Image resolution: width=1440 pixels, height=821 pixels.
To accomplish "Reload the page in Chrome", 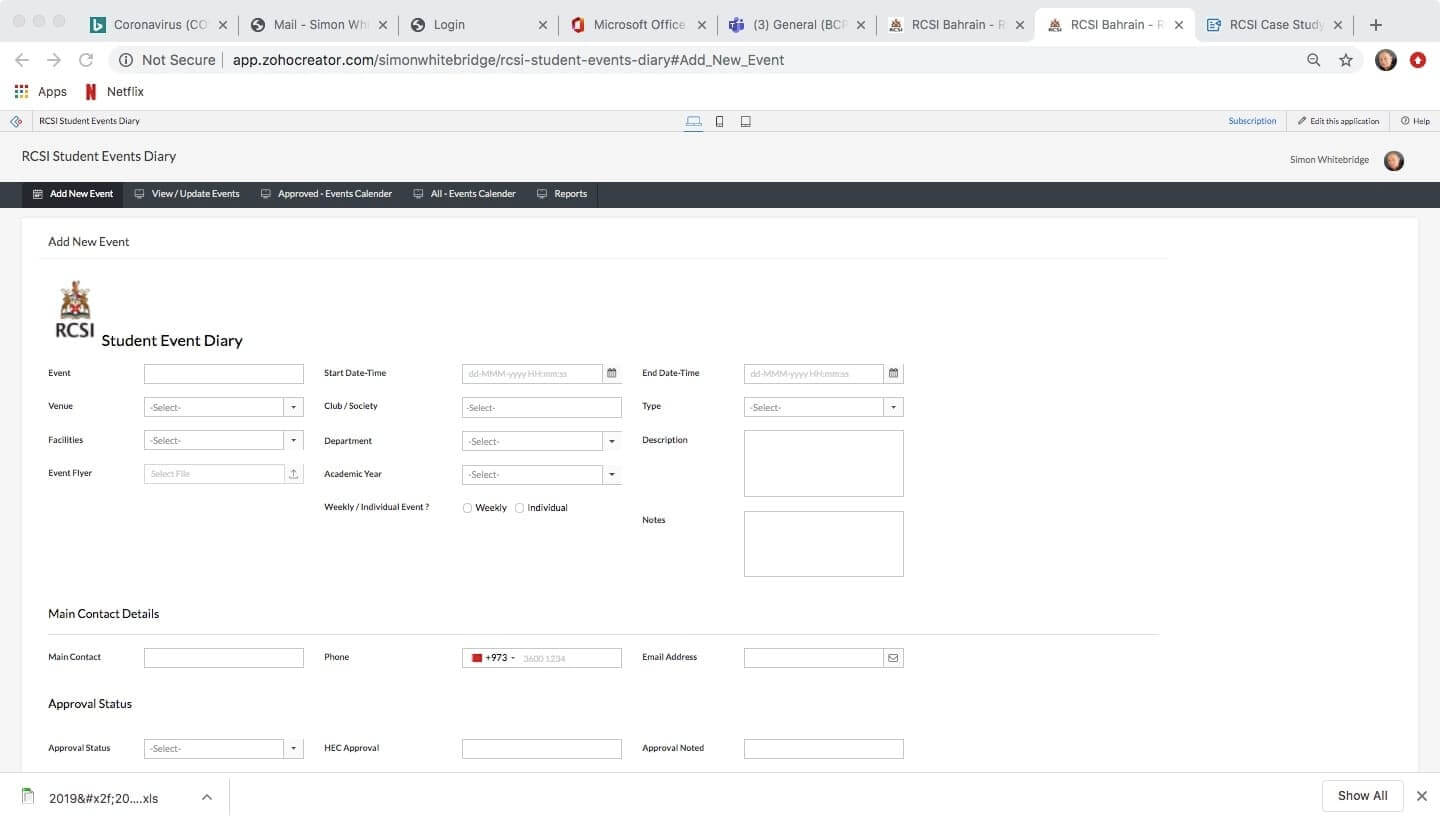I will tap(86, 60).
